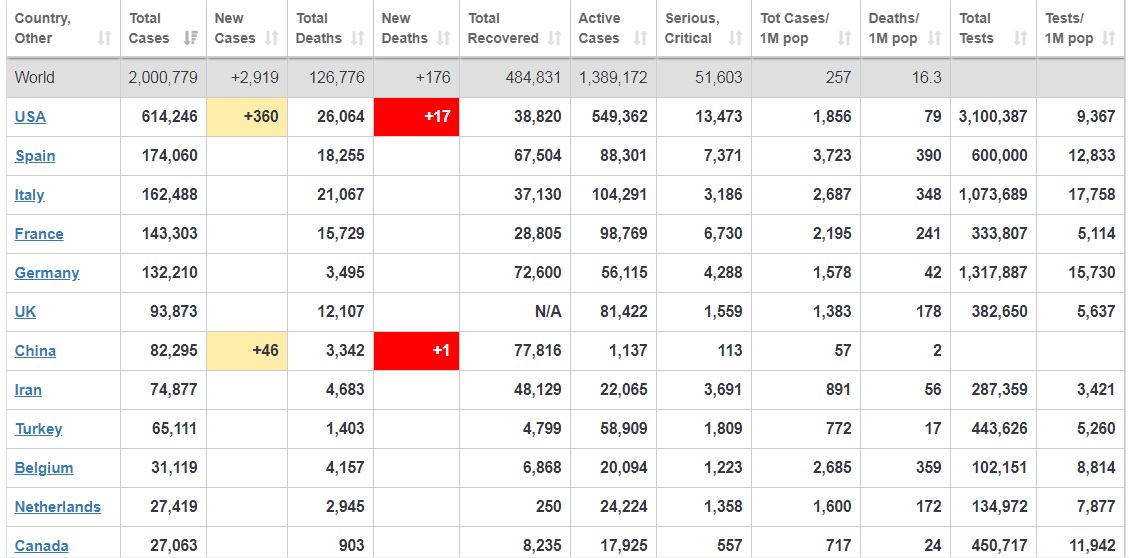Sort table by Total Cases icon
This screenshot has height=558, width=1129.
tap(191, 39)
